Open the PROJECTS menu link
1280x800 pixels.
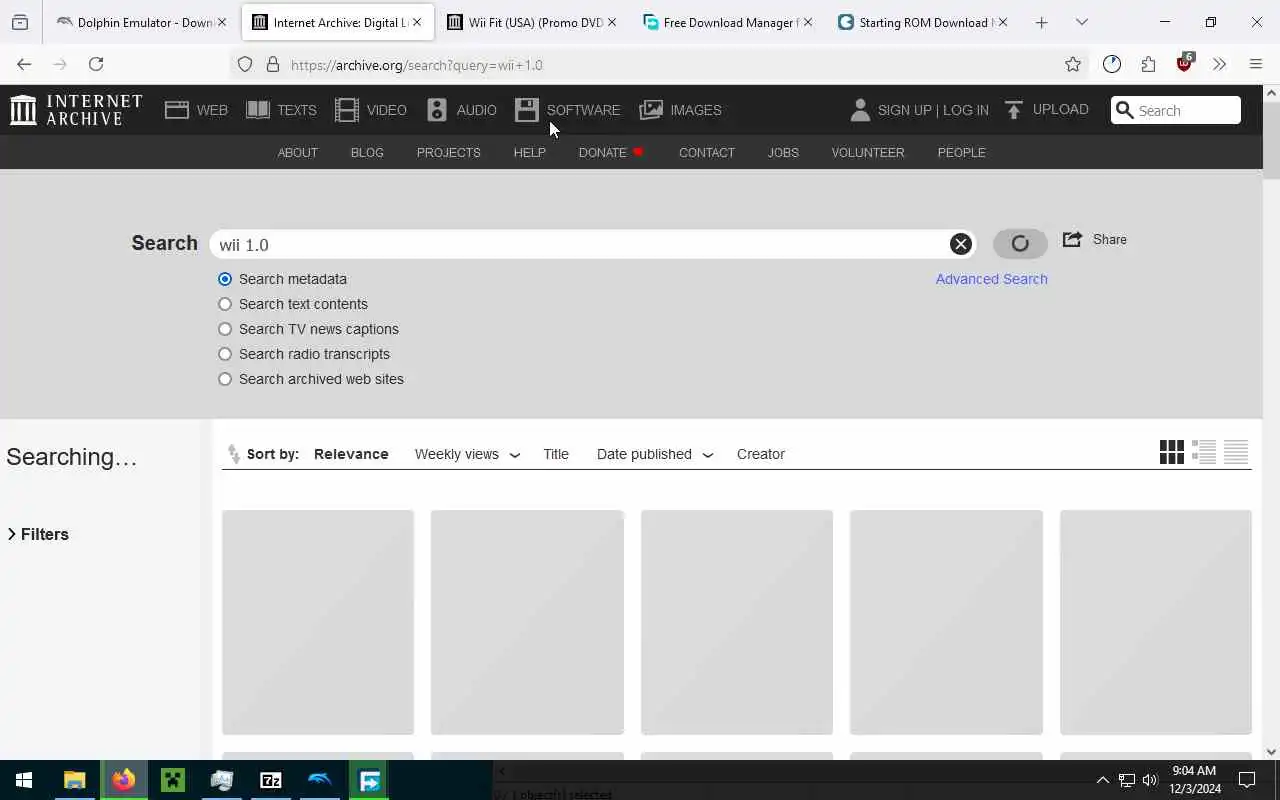pyautogui.click(x=449, y=152)
